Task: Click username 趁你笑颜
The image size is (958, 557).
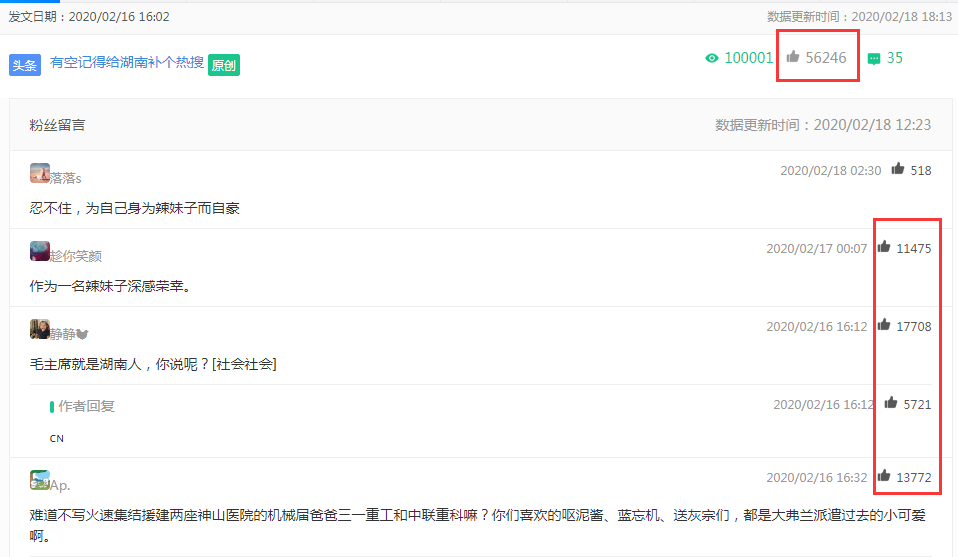Action: 76,257
